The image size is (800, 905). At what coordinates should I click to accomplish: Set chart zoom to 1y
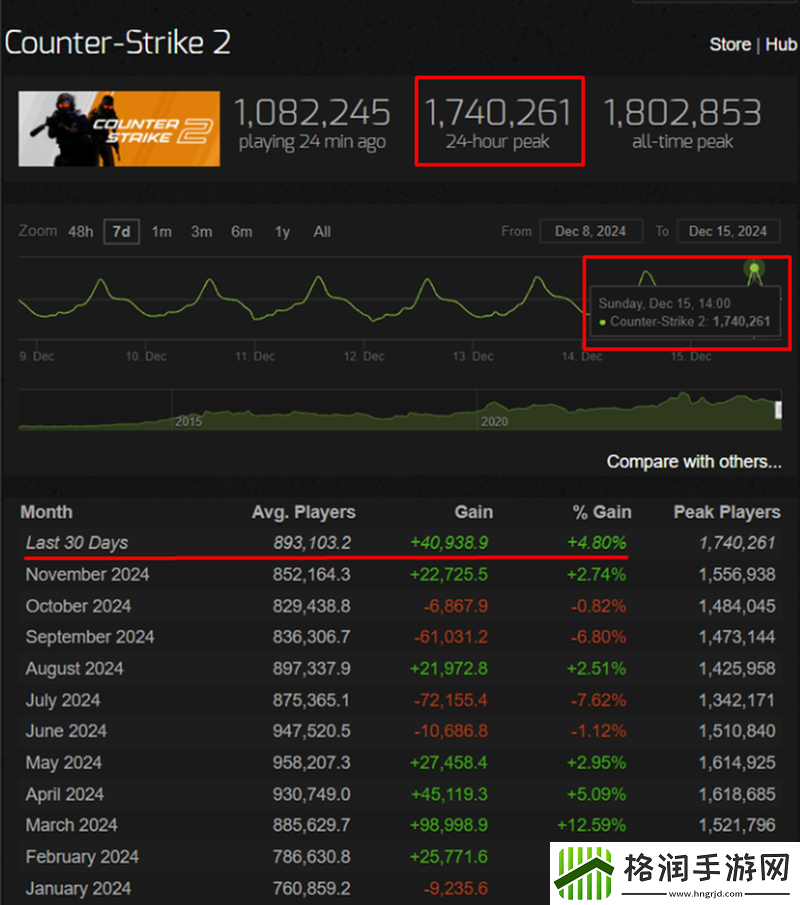282,232
